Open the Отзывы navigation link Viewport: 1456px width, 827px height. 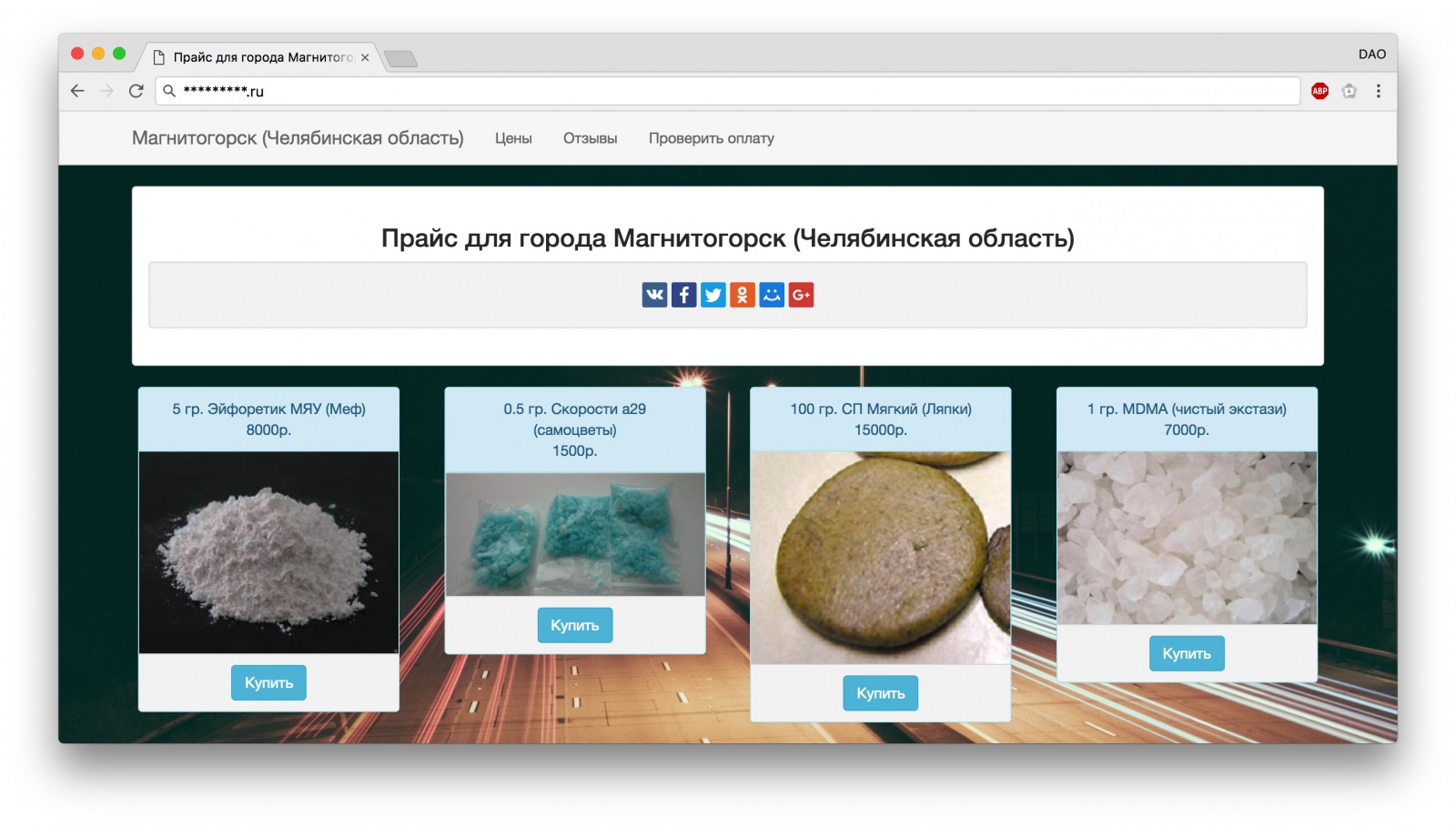[590, 138]
